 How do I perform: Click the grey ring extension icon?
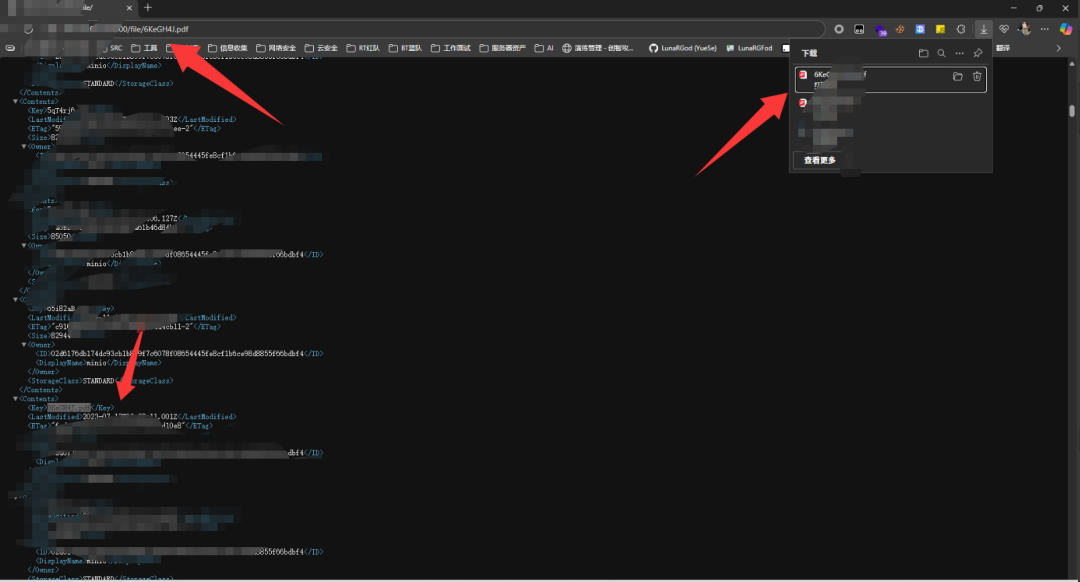pyautogui.click(x=839, y=29)
